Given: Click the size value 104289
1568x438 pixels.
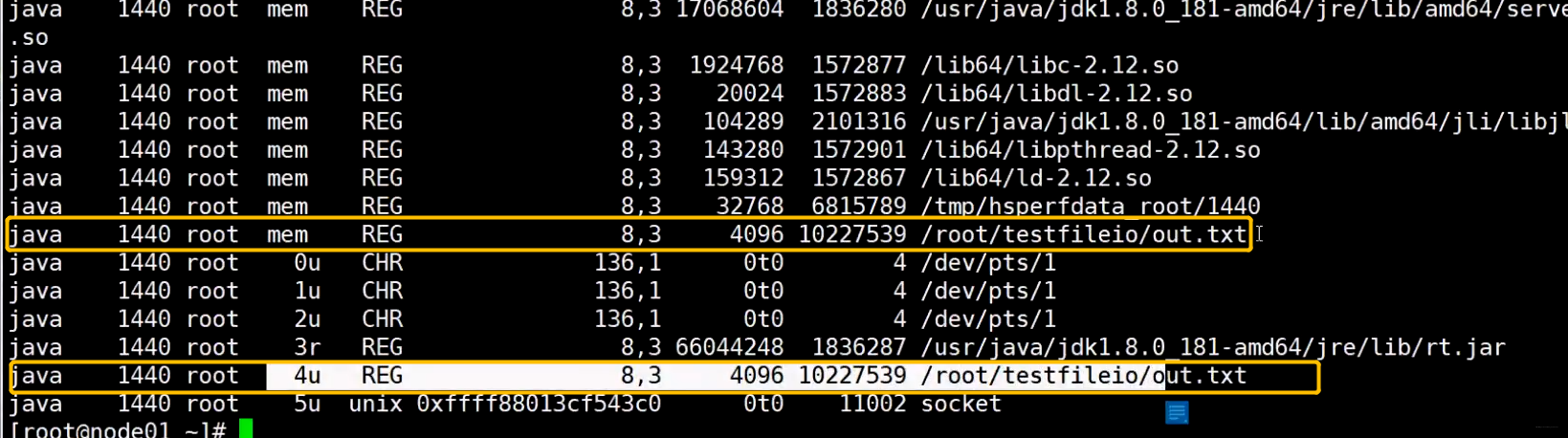Looking at the screenshot, I should coord(743,122).
